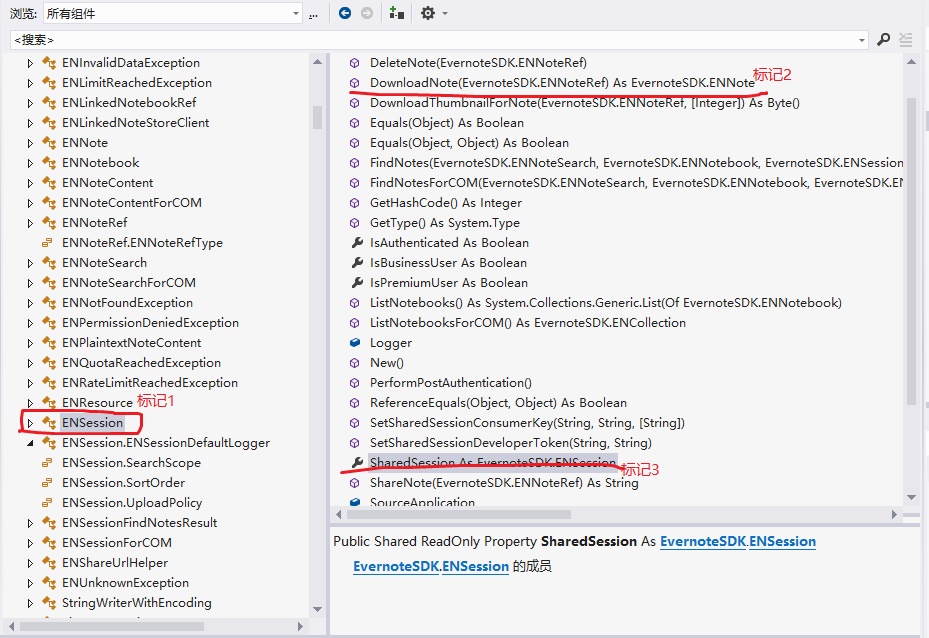Click the IsAuthenticated property wrench icon

[357, 243]
